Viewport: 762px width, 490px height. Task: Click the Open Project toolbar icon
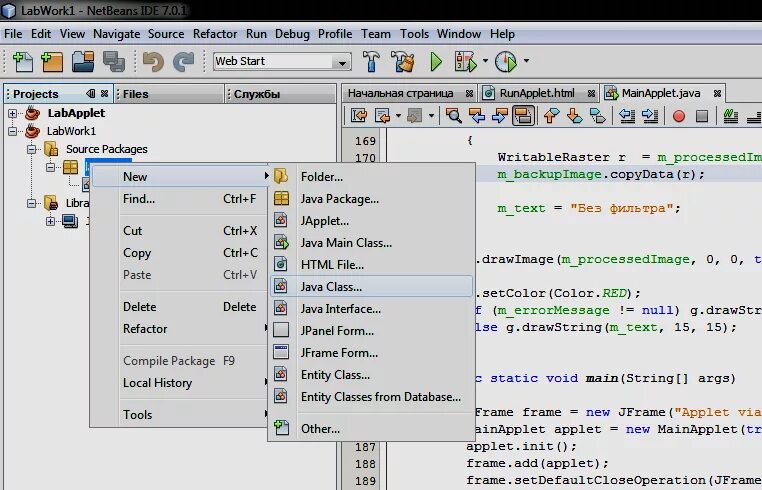(83, 62)
